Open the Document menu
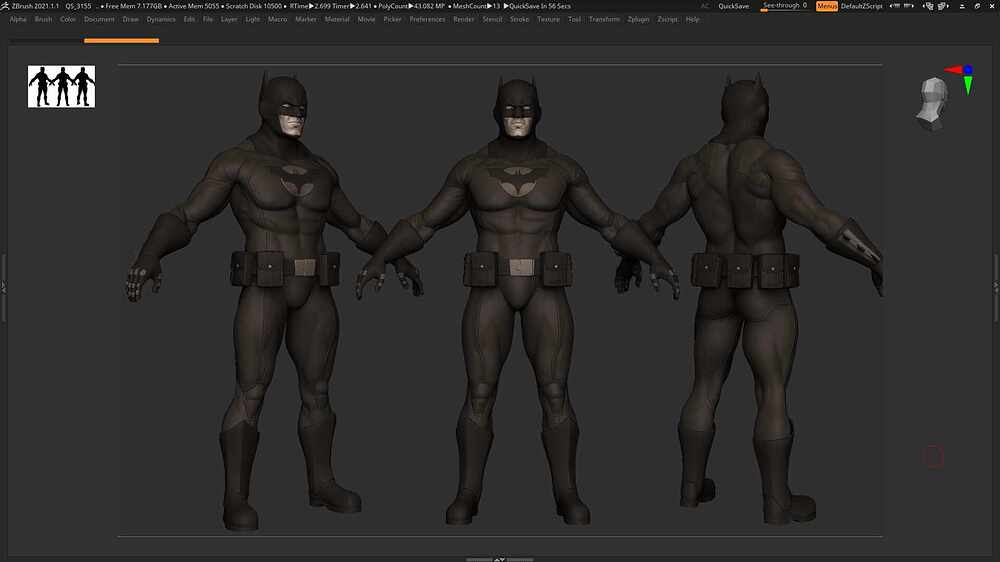 click(x=99, y=19)
